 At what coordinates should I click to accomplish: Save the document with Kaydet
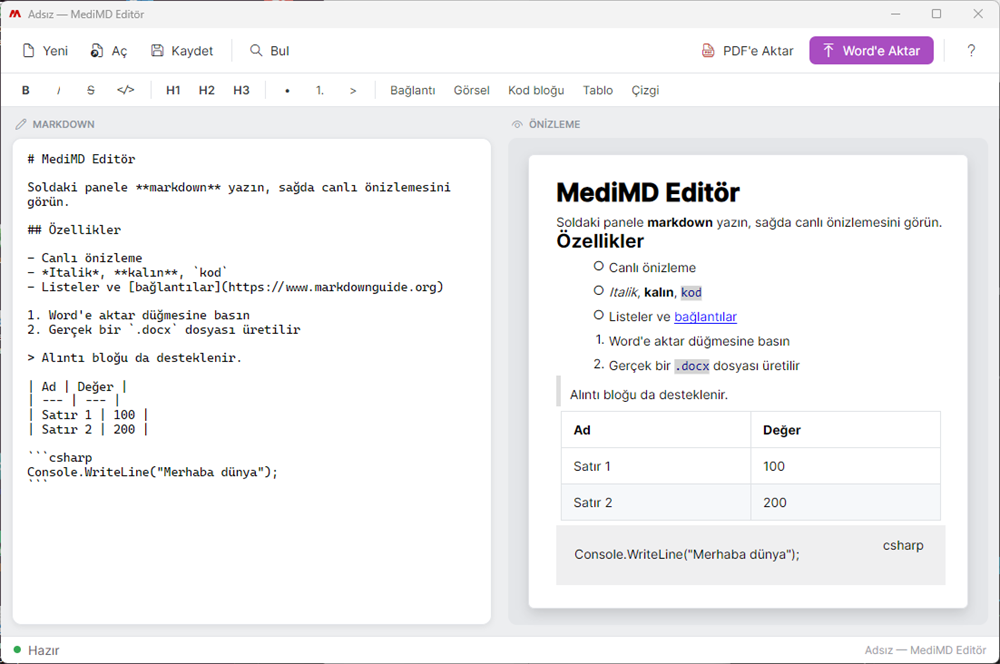(x=182, y=51)
